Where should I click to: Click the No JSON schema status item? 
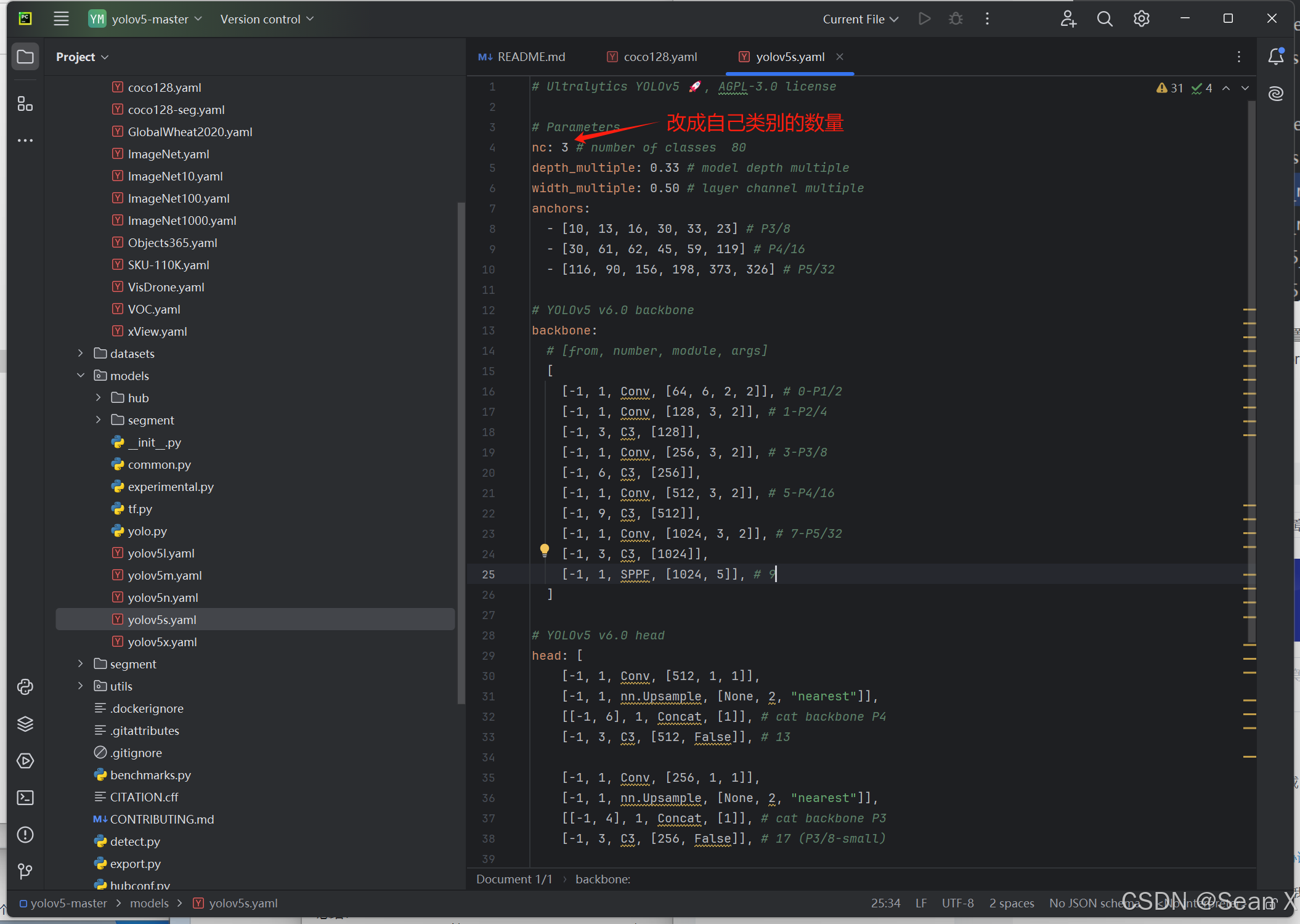point(1094,903)
